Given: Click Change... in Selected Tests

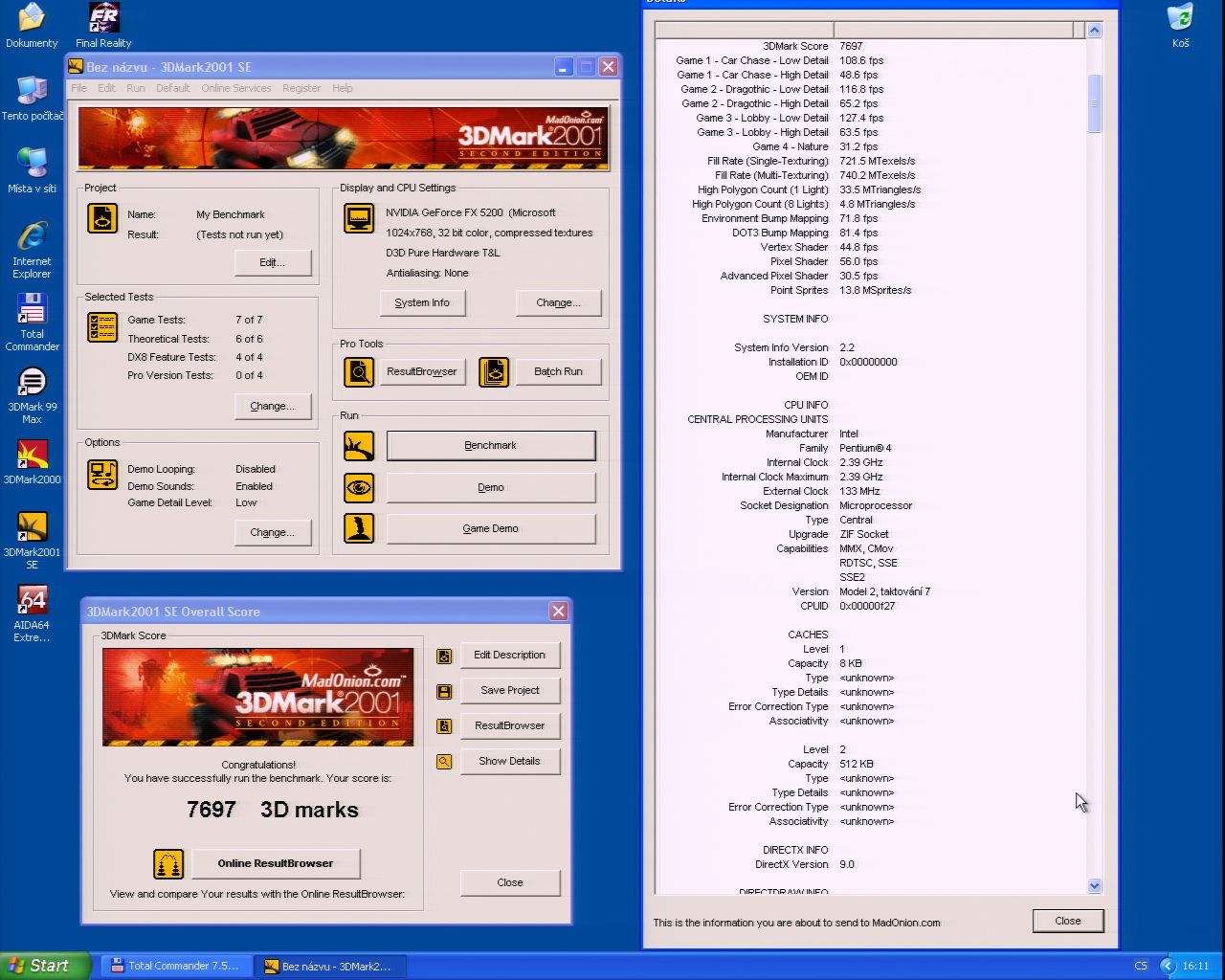Looking at the screenshot, I should pos(273,406).
